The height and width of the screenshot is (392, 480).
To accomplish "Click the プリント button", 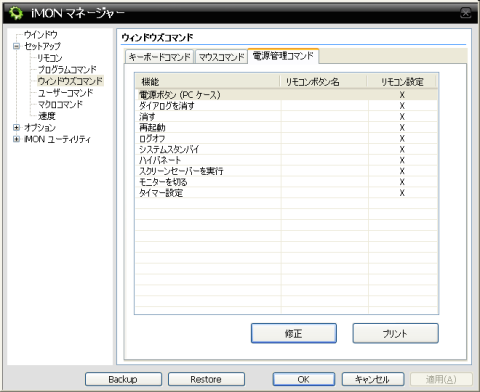I will (395, 333).
